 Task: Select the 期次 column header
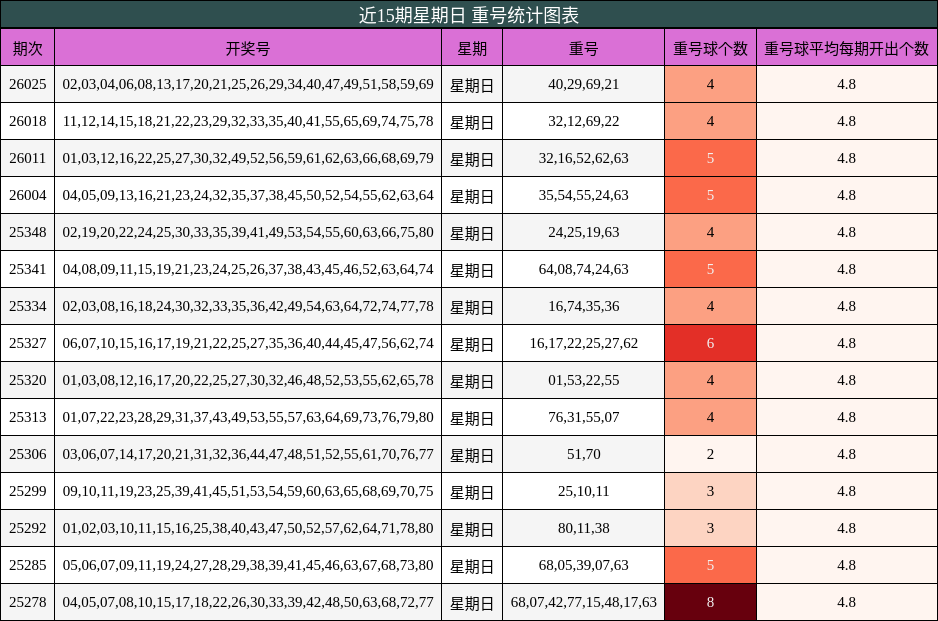click(x=29, y=47)
